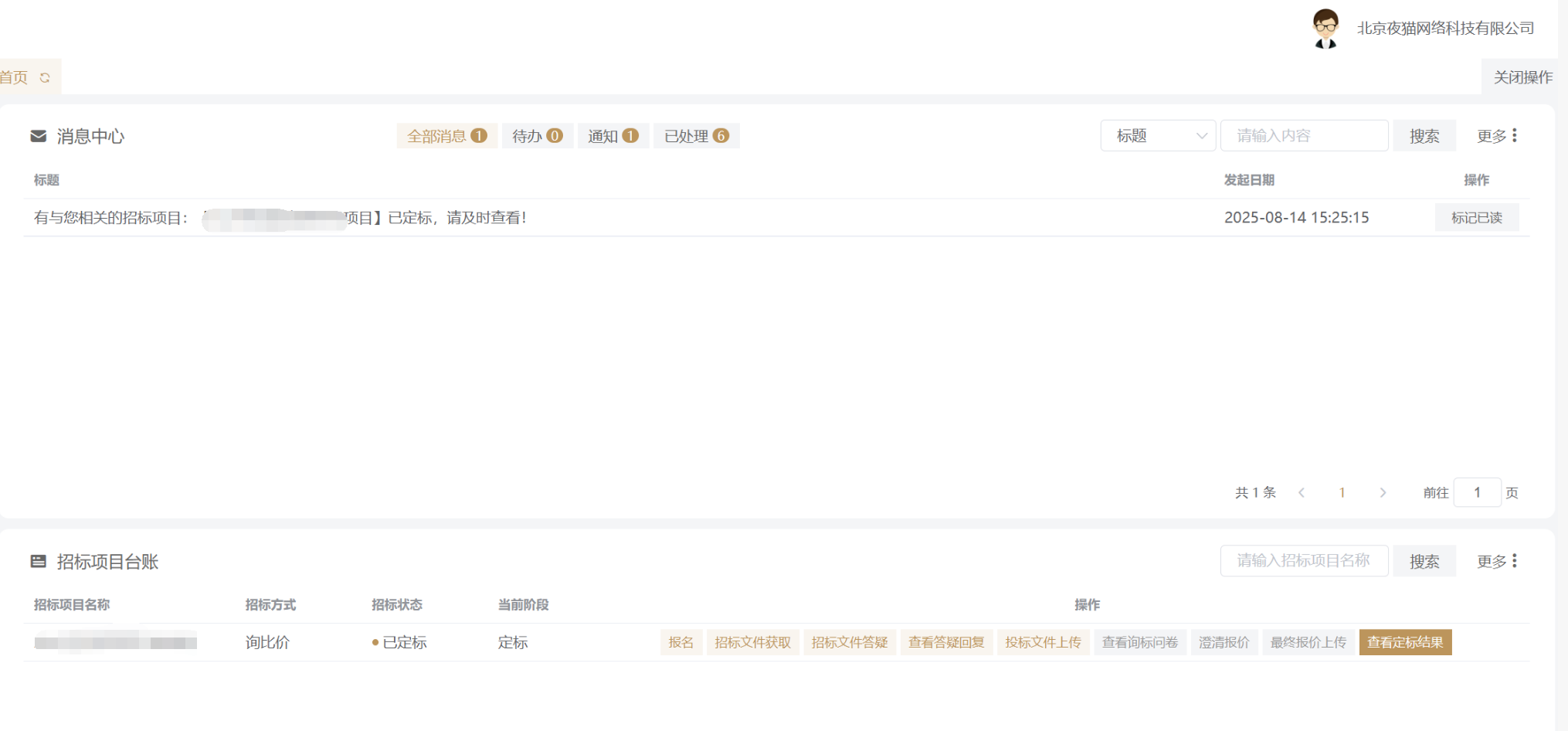Click the user avatar icon

point(1325,29)
